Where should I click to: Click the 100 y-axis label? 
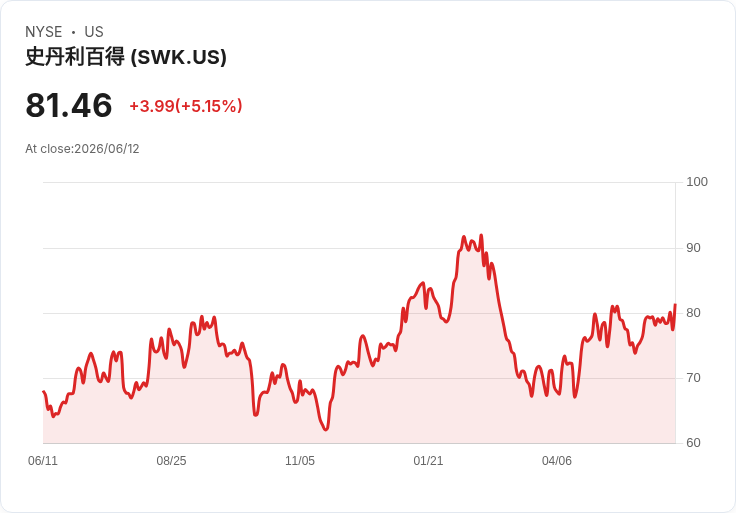[x=697, y=182]
